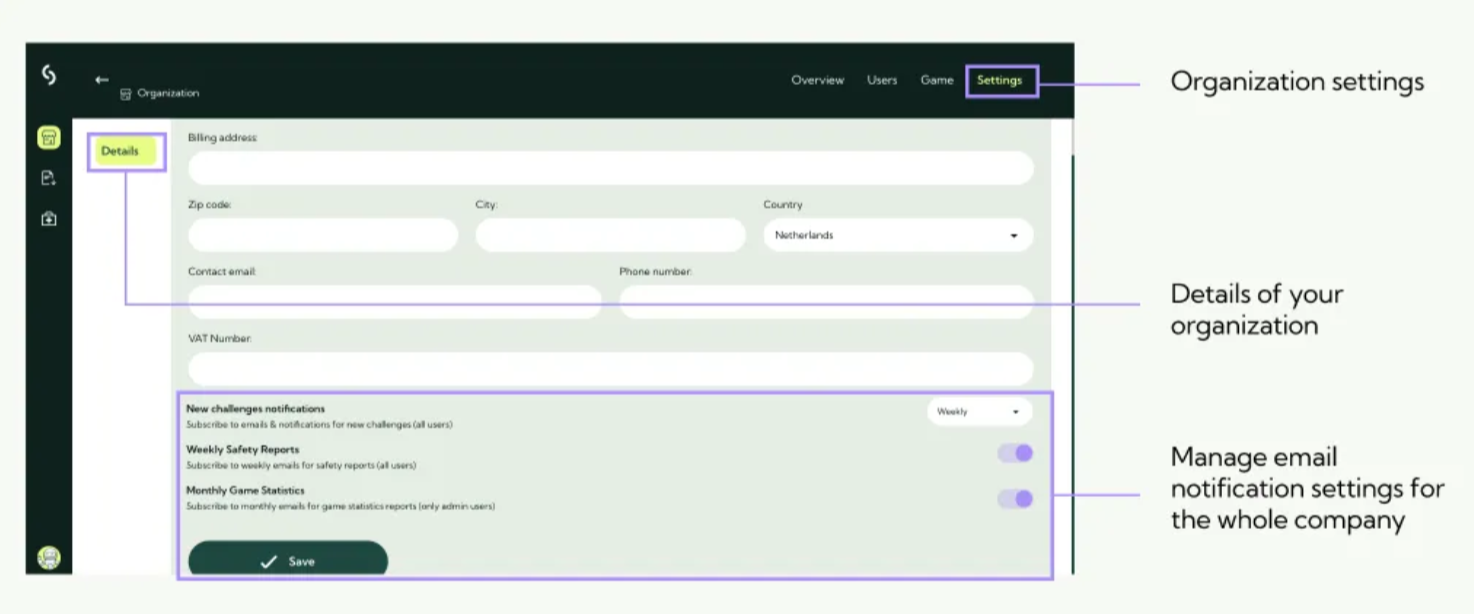Focus the Zip code field
1474x614 pixels.
point(322,236)
